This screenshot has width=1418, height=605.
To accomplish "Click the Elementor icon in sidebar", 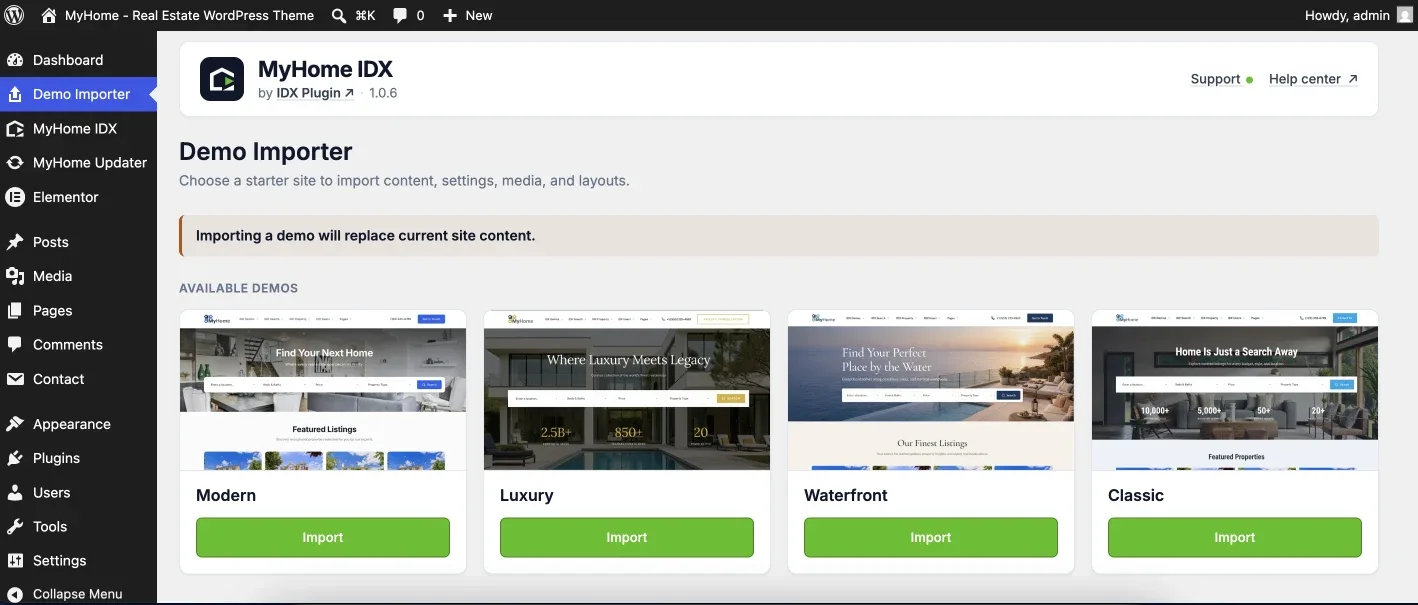I will click(15, 197).
